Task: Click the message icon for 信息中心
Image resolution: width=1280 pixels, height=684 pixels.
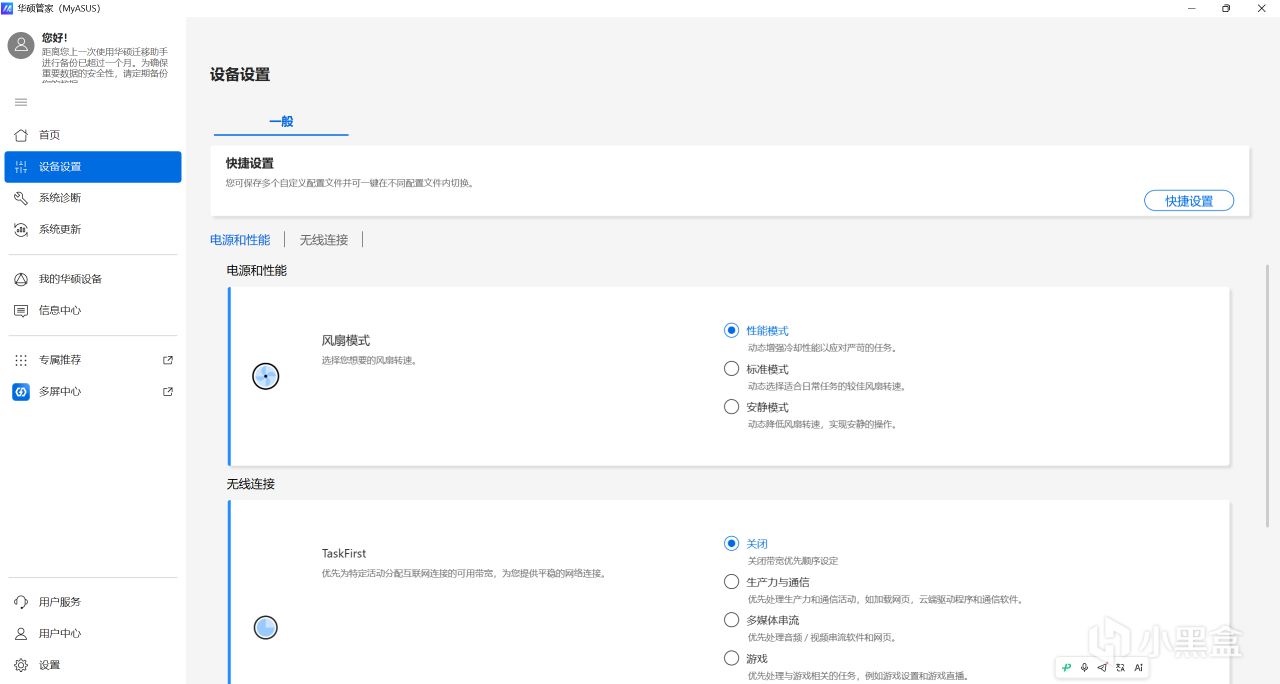Action: pyautogui.click(x=21, y=311)
